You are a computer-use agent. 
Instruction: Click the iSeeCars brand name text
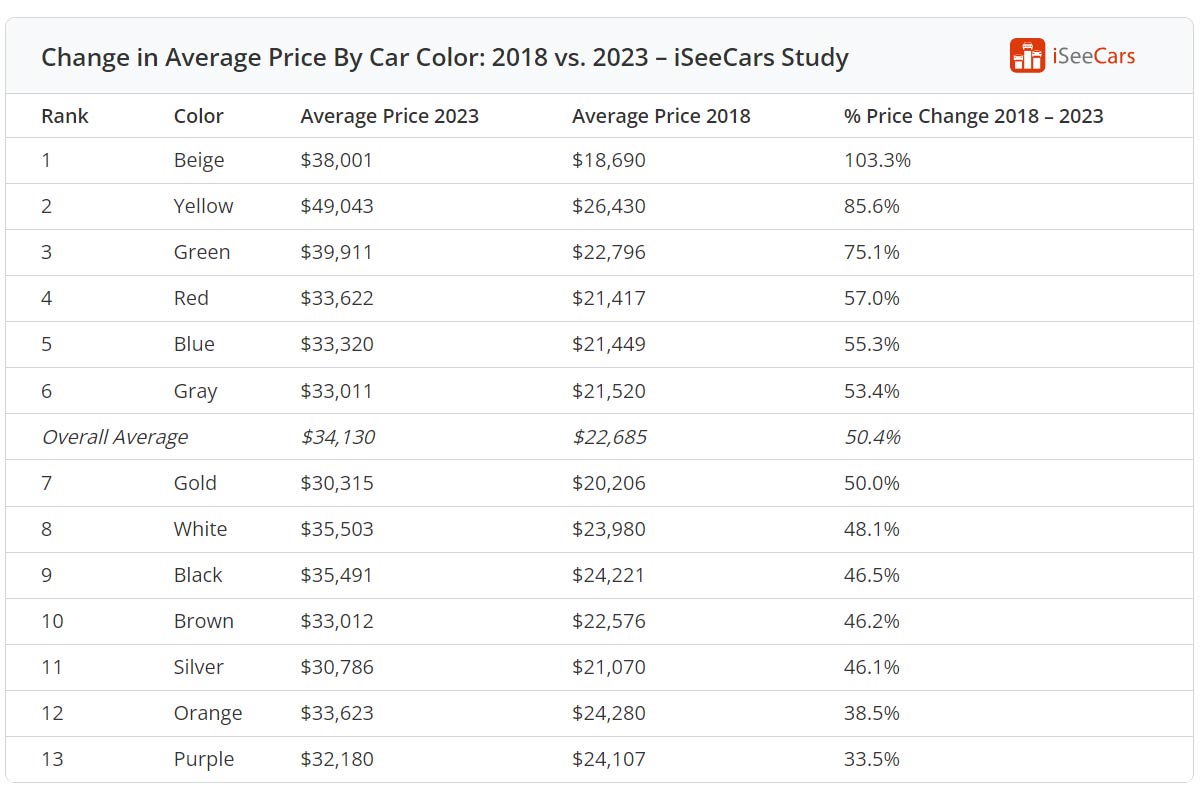coord(1093,56)
